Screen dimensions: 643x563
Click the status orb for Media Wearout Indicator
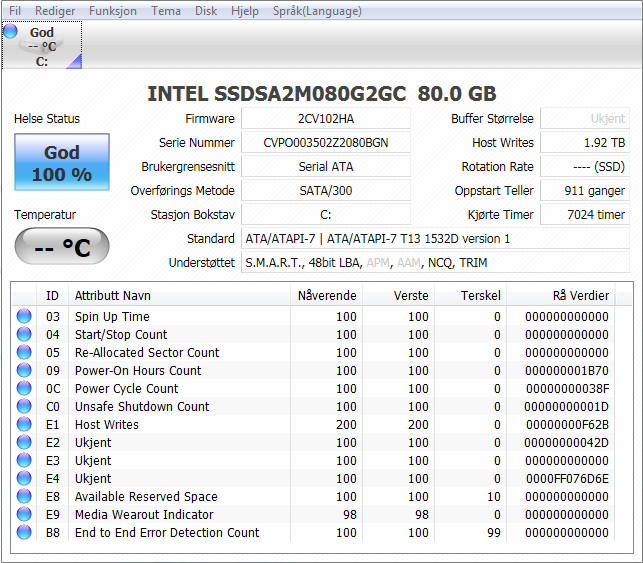pyautogui.click(x=24, y=514)
